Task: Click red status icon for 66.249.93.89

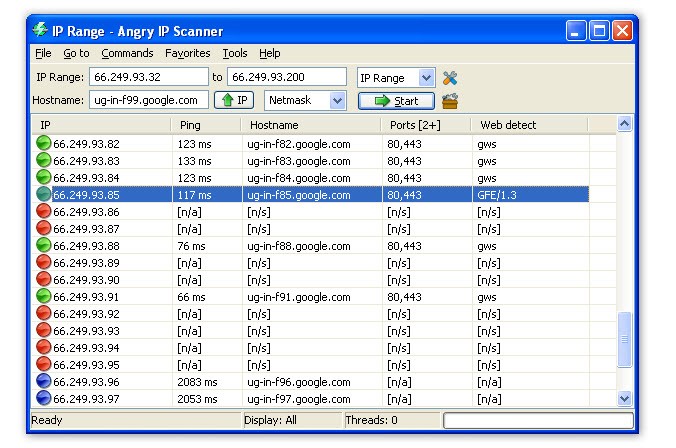Action: click(x=44, y=262)
